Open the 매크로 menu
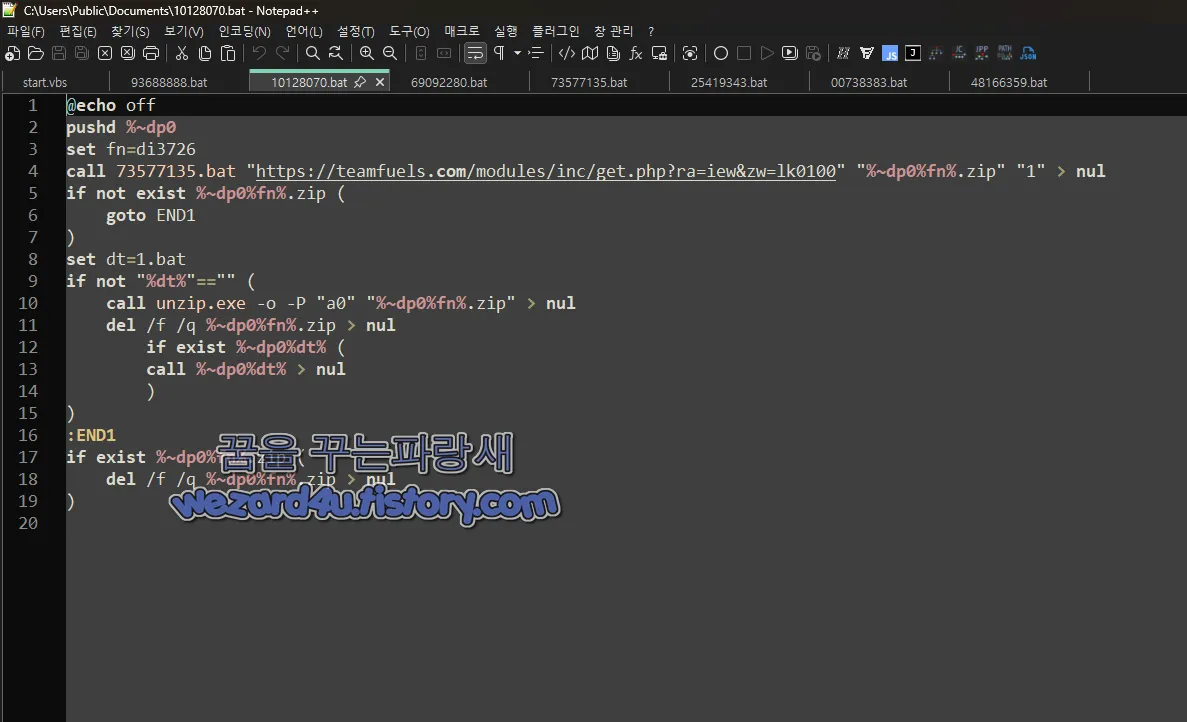This screenshot has width=1187, height=722. [462, 31]
